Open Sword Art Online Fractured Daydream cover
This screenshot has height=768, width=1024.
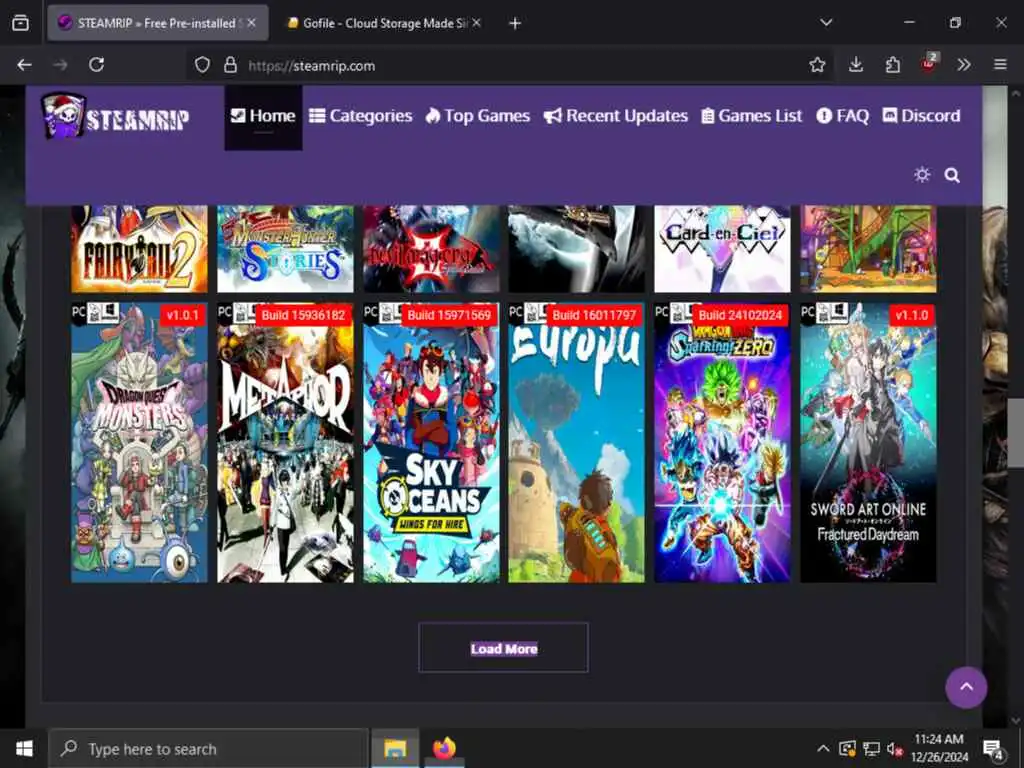click(x=868, y=443)
